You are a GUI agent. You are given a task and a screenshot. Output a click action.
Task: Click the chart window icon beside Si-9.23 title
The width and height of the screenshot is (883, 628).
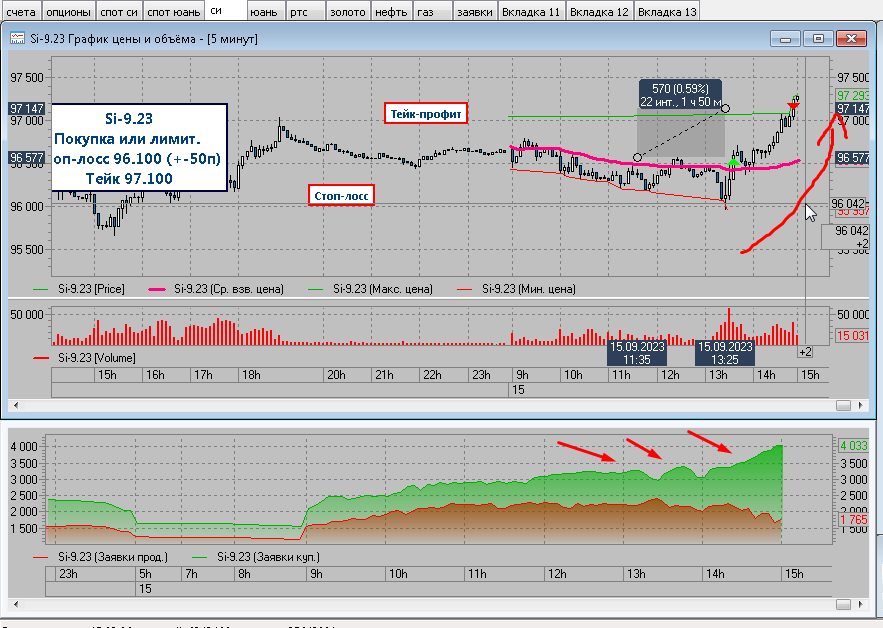17,38
